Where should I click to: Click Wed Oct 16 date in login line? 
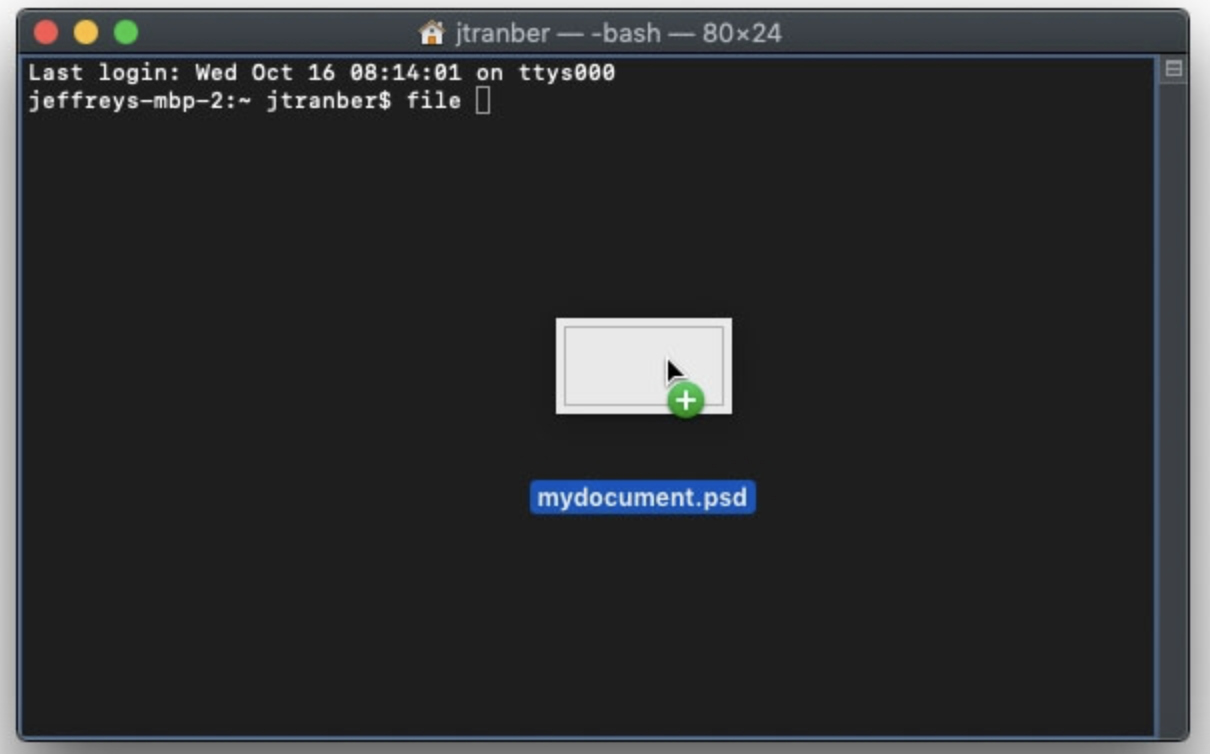pyautogui.click(x=265, y=73)
